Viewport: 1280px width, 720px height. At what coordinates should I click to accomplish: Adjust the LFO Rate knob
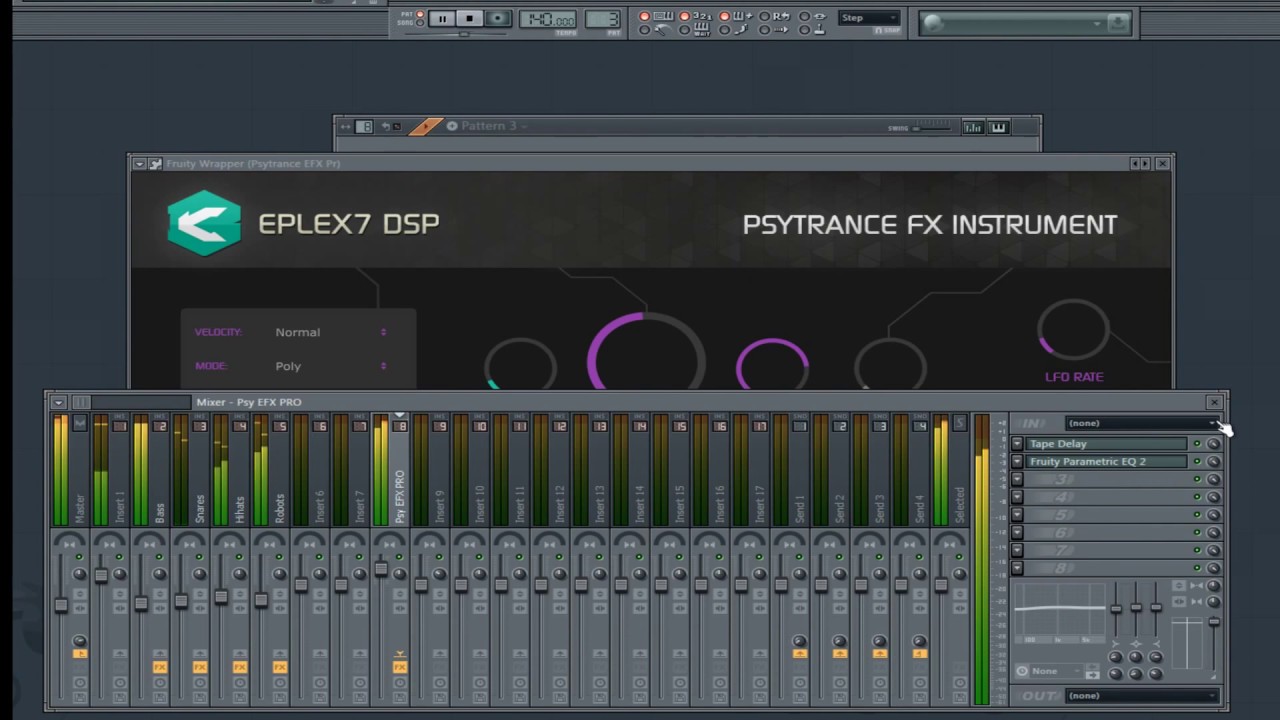(1073, 331)
